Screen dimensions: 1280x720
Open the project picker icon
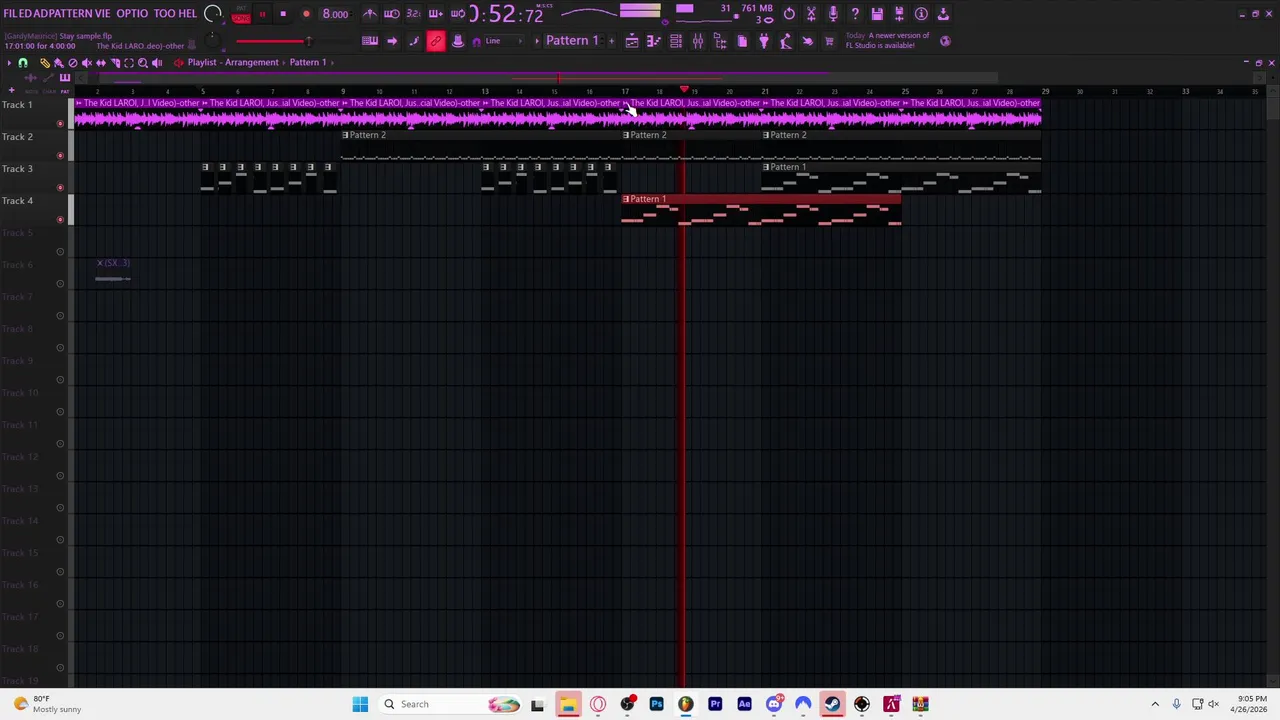coord(742,41)
